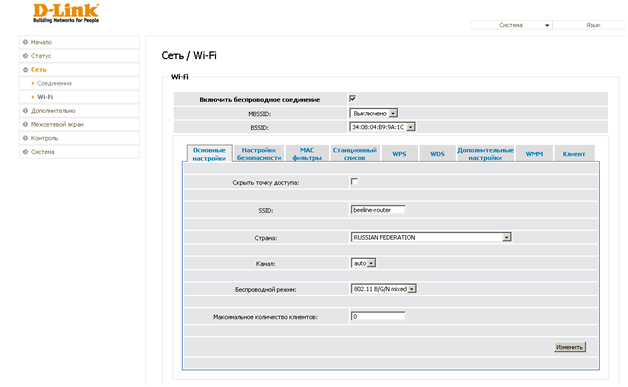Switch to the WMM tab
The width and height of the screenshot is (628, 387).
coord(534,154)
